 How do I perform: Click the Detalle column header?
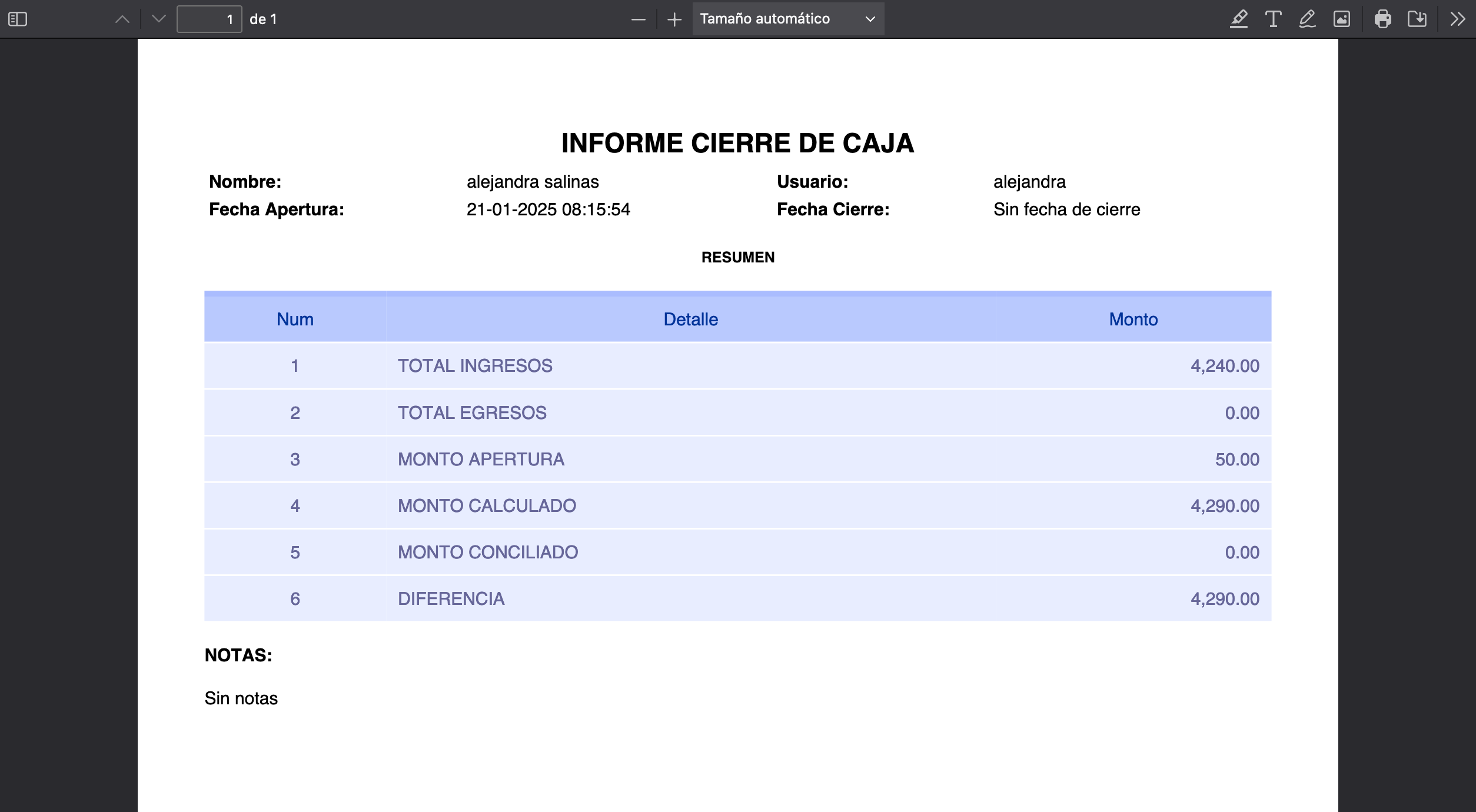(690, 319)
